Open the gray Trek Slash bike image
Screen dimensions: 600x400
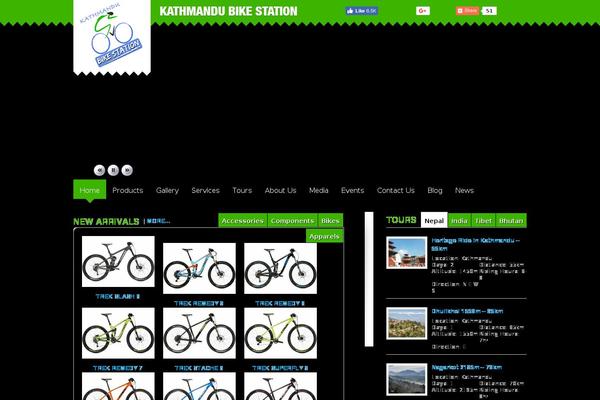coord(118,261)
